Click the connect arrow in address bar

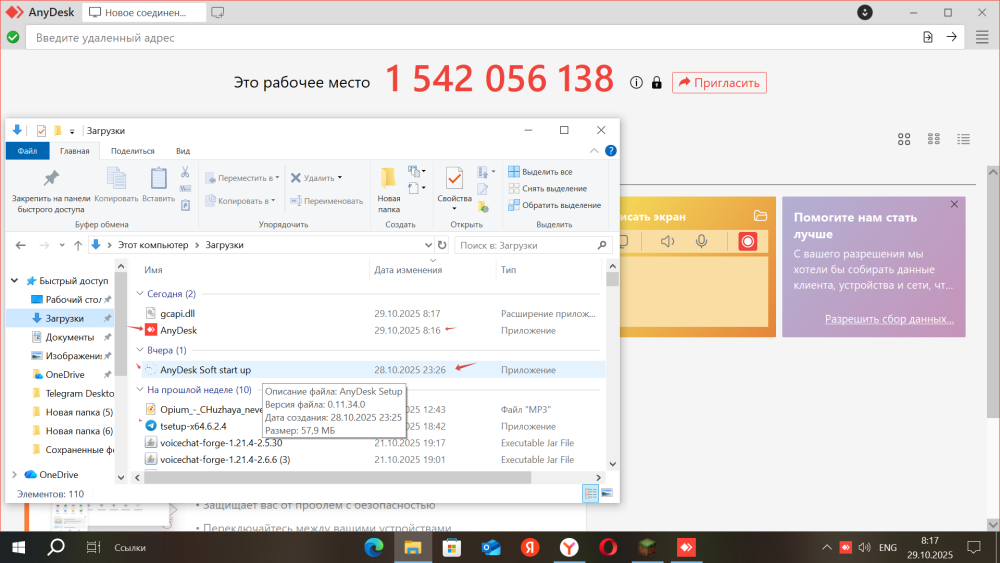[x=952, y=37]
